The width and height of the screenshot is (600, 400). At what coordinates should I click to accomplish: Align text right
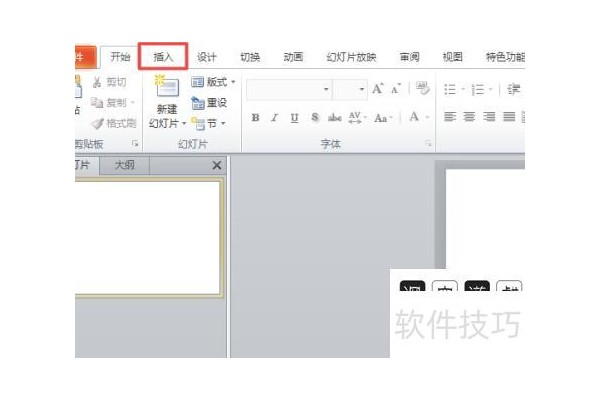pos(489,116)
